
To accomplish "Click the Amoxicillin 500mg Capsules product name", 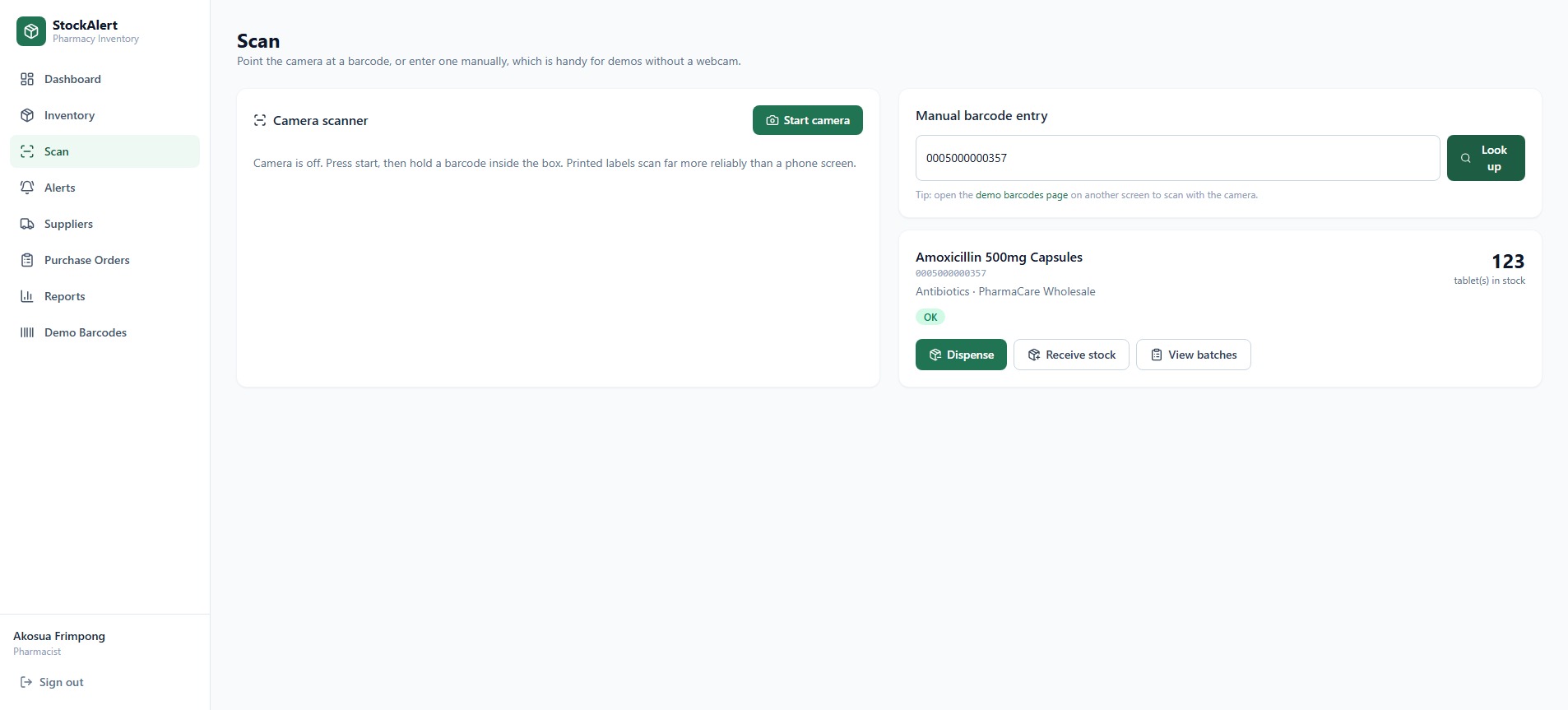I will click(x=999, y=257).
